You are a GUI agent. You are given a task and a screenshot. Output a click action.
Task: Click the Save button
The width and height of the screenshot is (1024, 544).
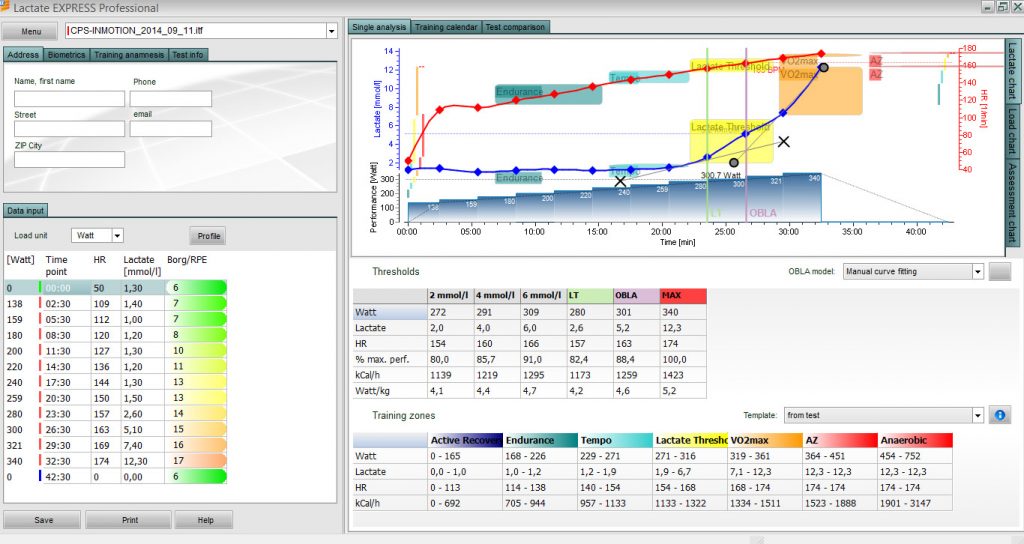[x=43, y=520]
